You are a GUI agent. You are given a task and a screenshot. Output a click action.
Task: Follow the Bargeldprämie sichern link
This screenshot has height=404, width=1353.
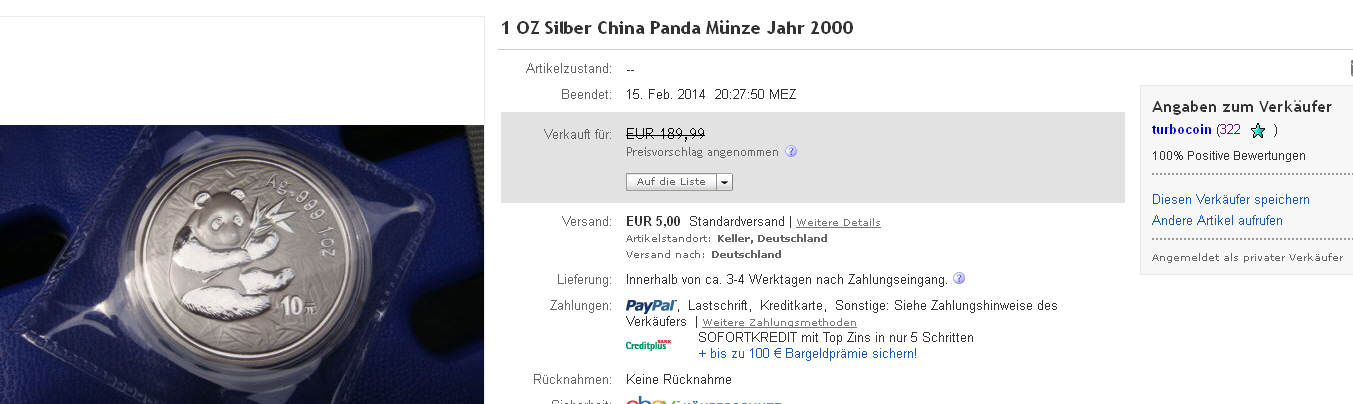tap(807, 354)
